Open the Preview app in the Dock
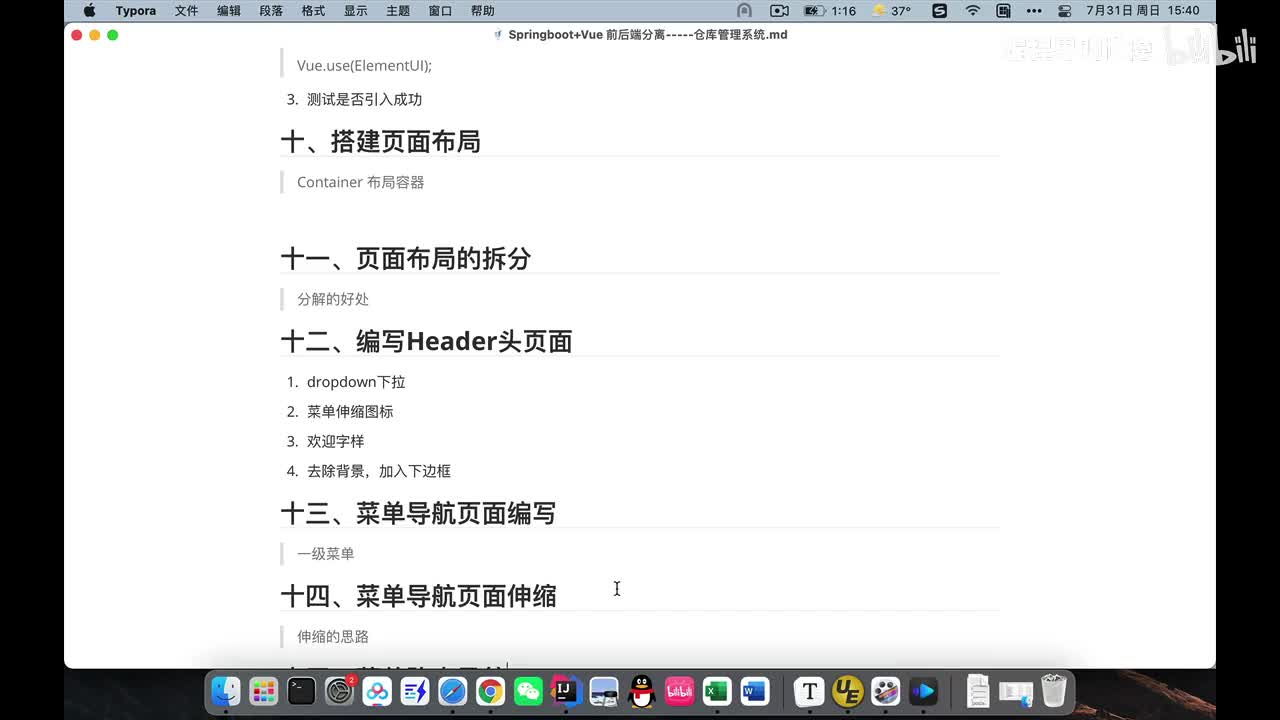Screen dimensions: 1280x720 point(604,691)
